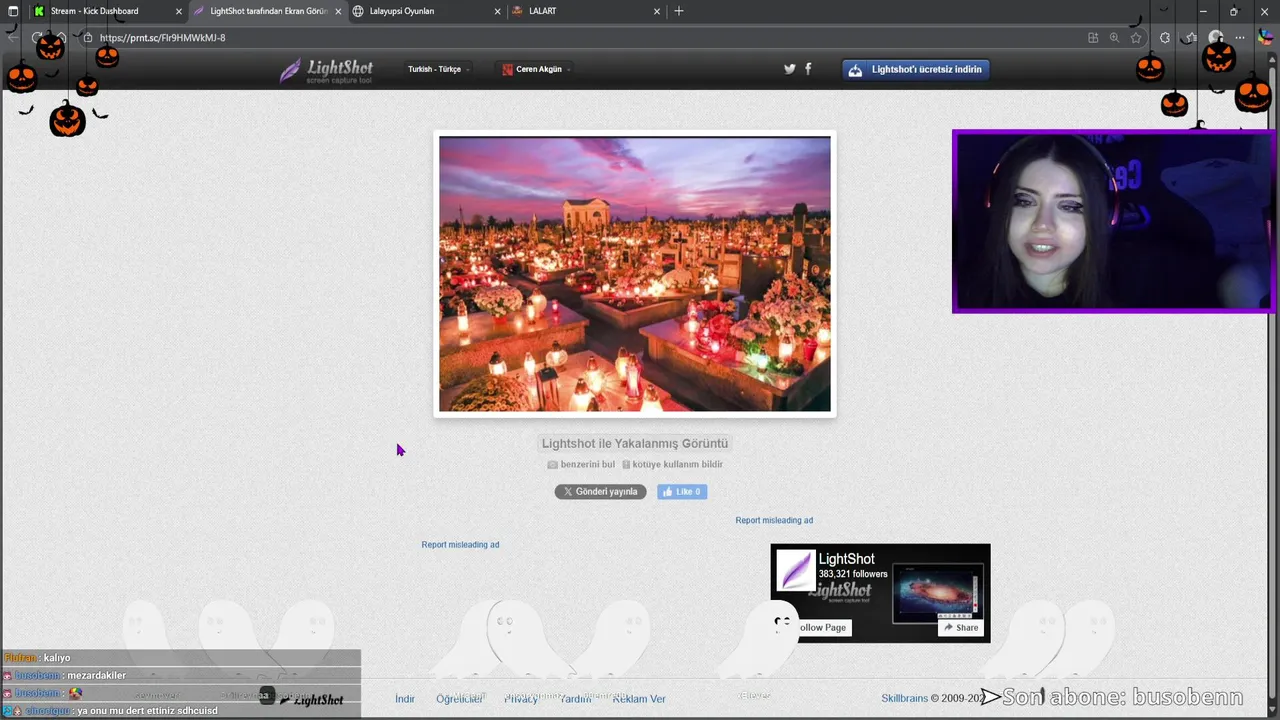Open the cemetery candles screenshot image

[635, 274]
